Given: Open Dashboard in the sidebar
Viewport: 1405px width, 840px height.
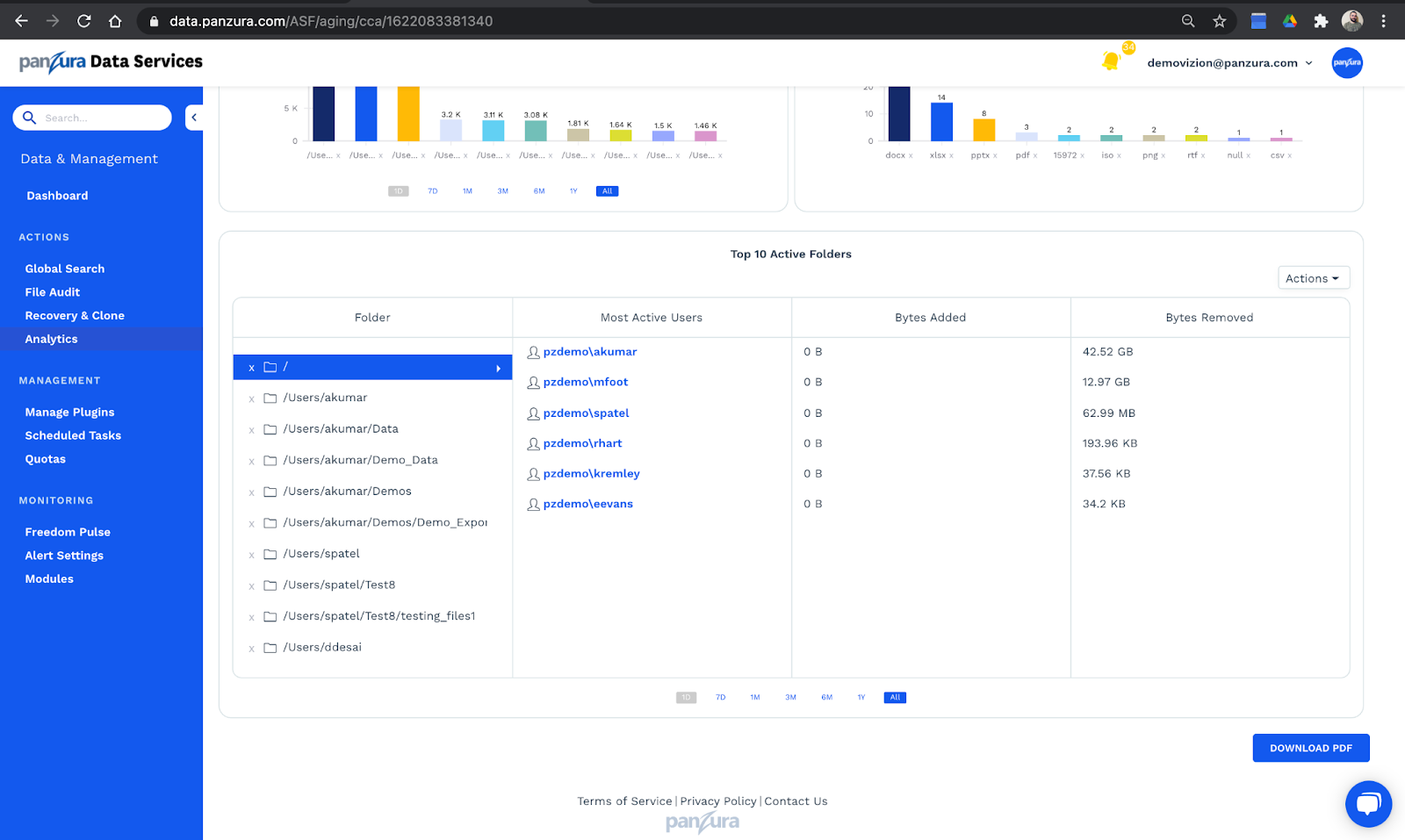Looking at the screenshot, I should tap(57, 196).
